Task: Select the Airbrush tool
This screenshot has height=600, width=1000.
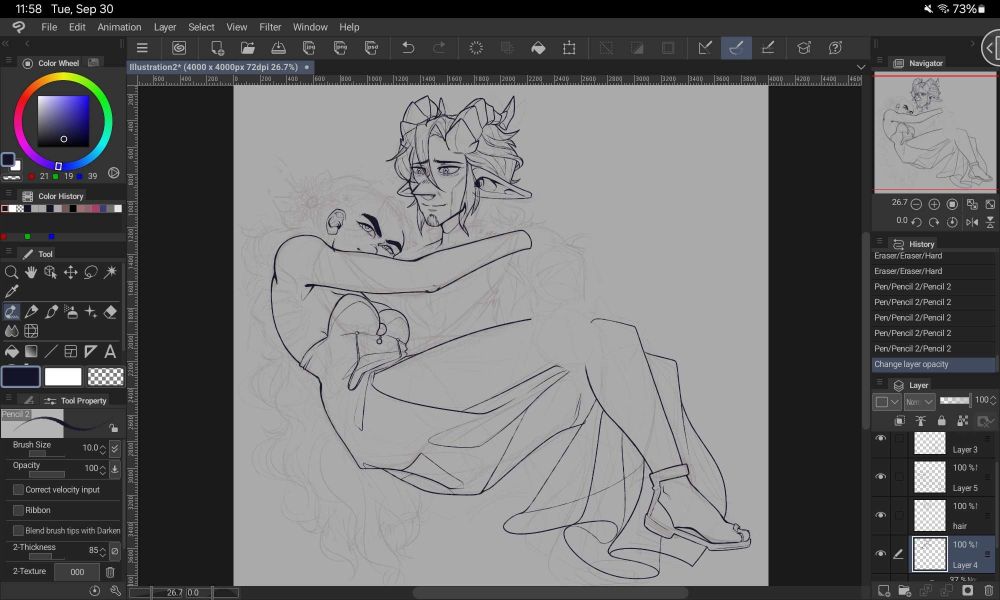Action: [70, 312]
